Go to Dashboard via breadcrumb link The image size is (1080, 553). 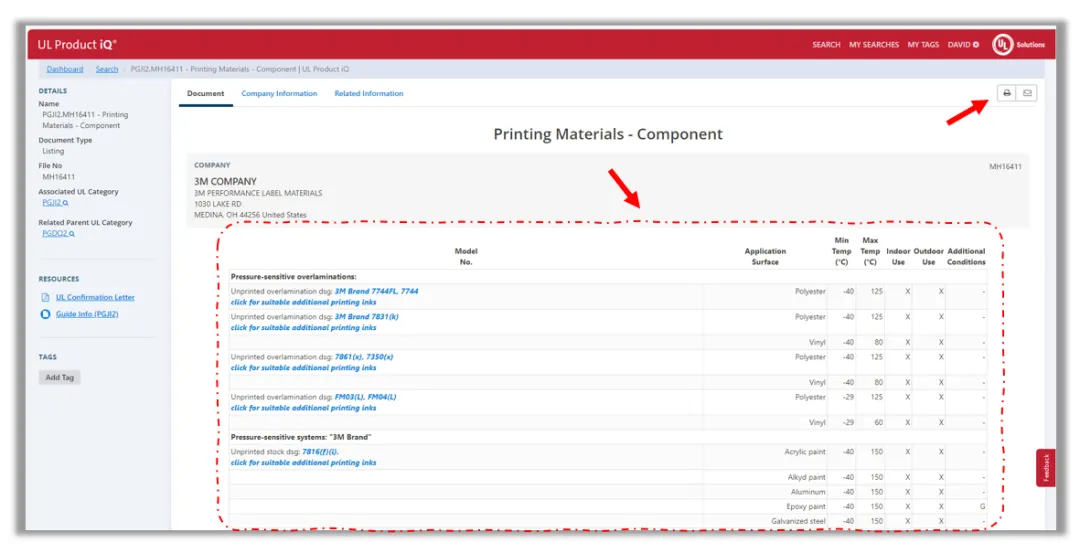(x=65, y=69)
